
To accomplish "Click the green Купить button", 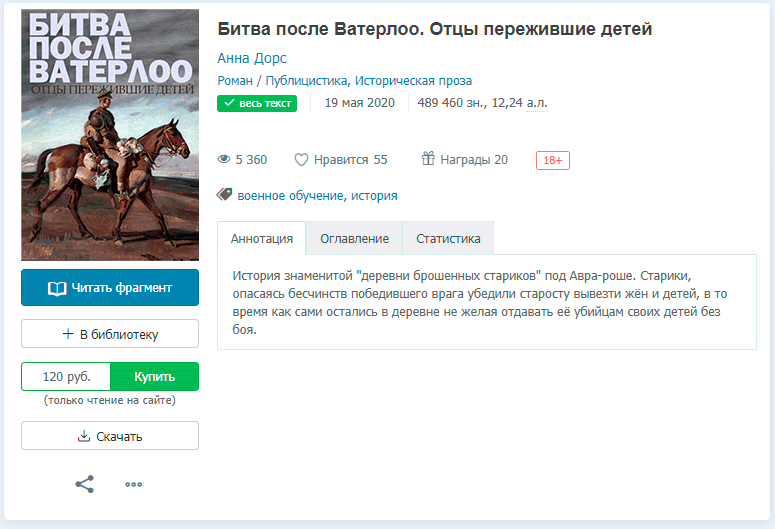I will coord(154,377).
